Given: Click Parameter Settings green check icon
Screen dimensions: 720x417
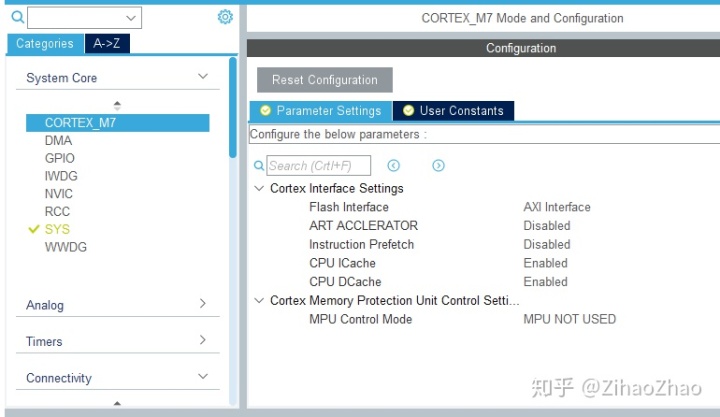Looking at the screenshot, I should coord(265,111).
